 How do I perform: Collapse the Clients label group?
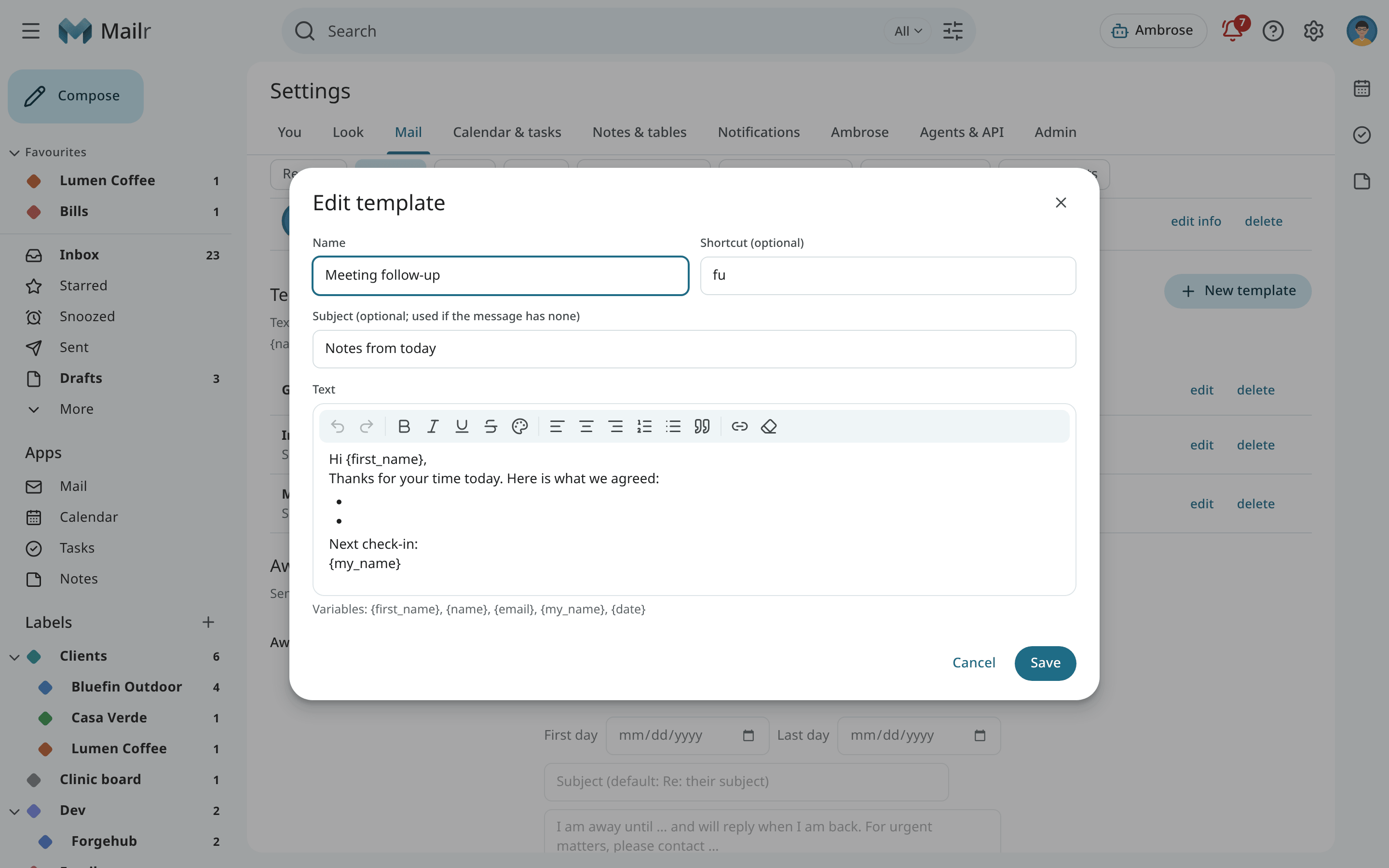pos(14,657)
